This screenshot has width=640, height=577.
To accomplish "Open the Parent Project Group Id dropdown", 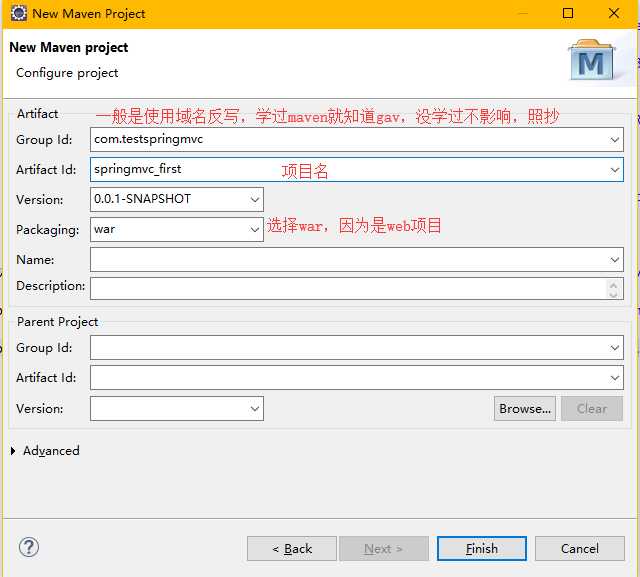I will pos(614,348).
